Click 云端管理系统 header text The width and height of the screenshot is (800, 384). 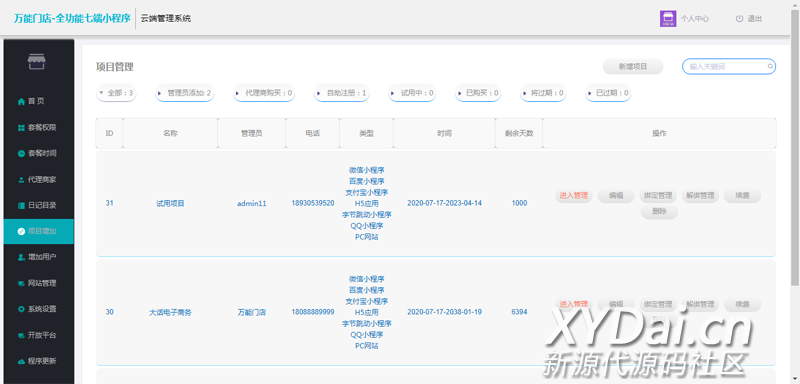click(166, 19)
